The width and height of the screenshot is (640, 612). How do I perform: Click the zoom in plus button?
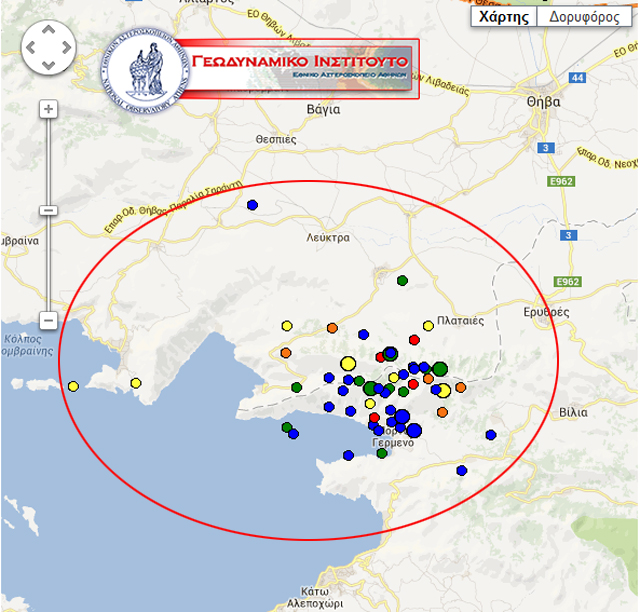tap(47, 108)
